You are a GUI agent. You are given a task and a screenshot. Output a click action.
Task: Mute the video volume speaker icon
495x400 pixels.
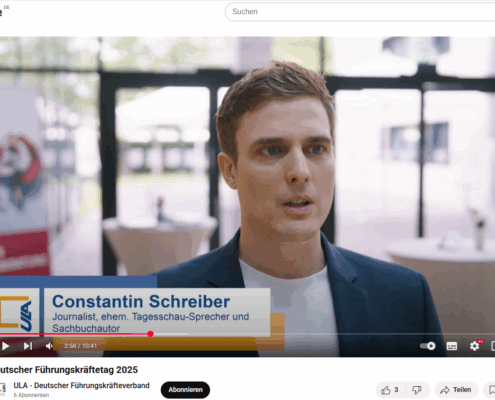[49, 346]
